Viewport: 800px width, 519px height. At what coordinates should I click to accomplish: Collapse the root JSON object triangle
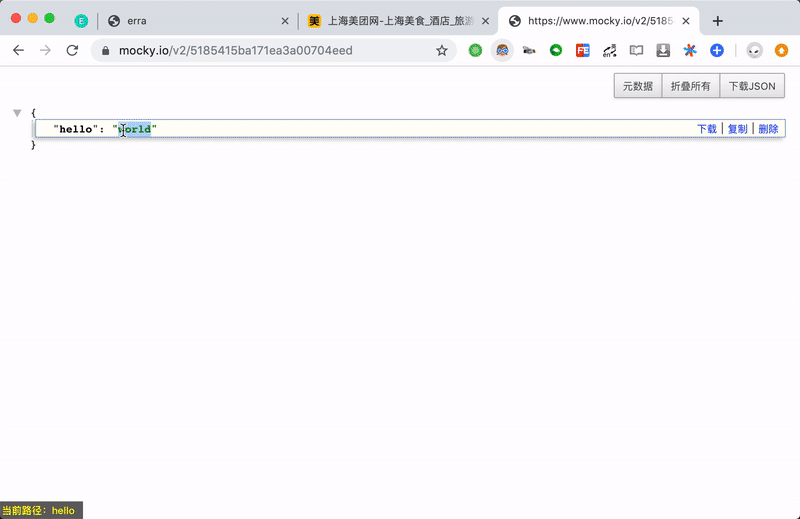pyautogui.click(x=17, y=113)
